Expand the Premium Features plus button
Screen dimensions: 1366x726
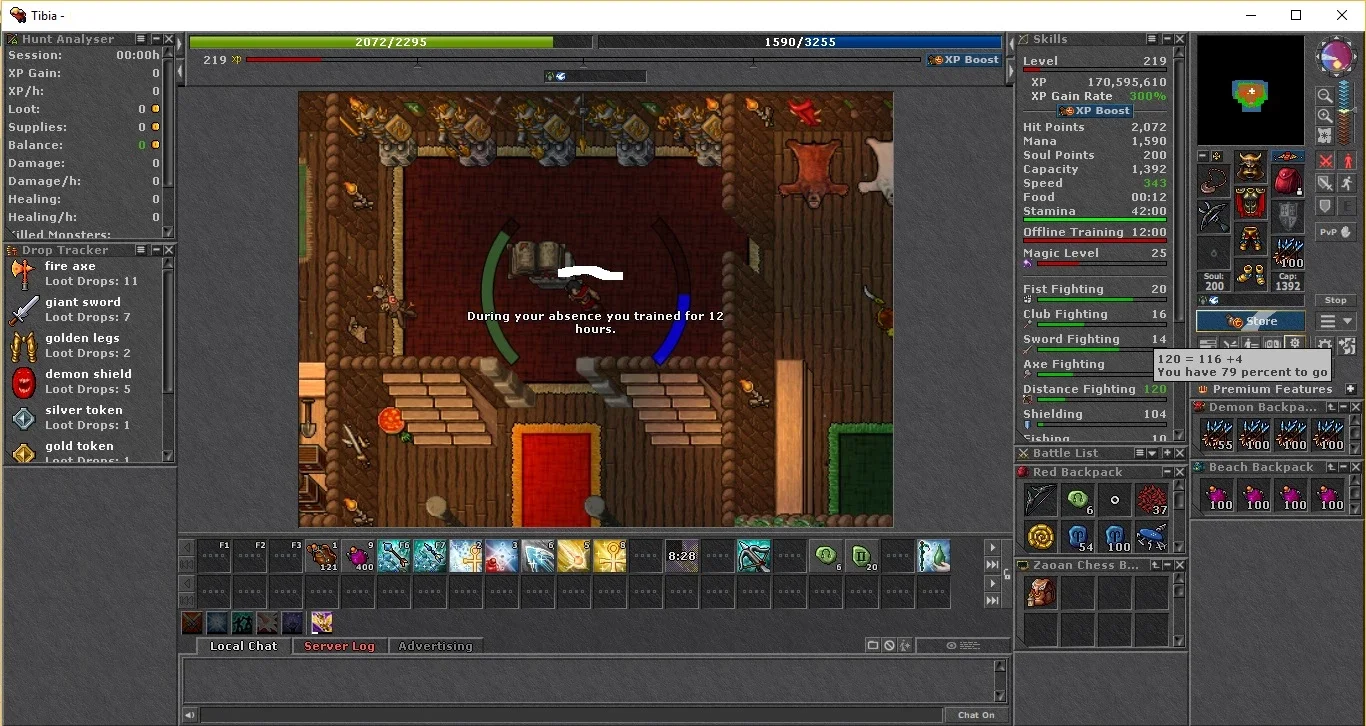(1350, 389)
